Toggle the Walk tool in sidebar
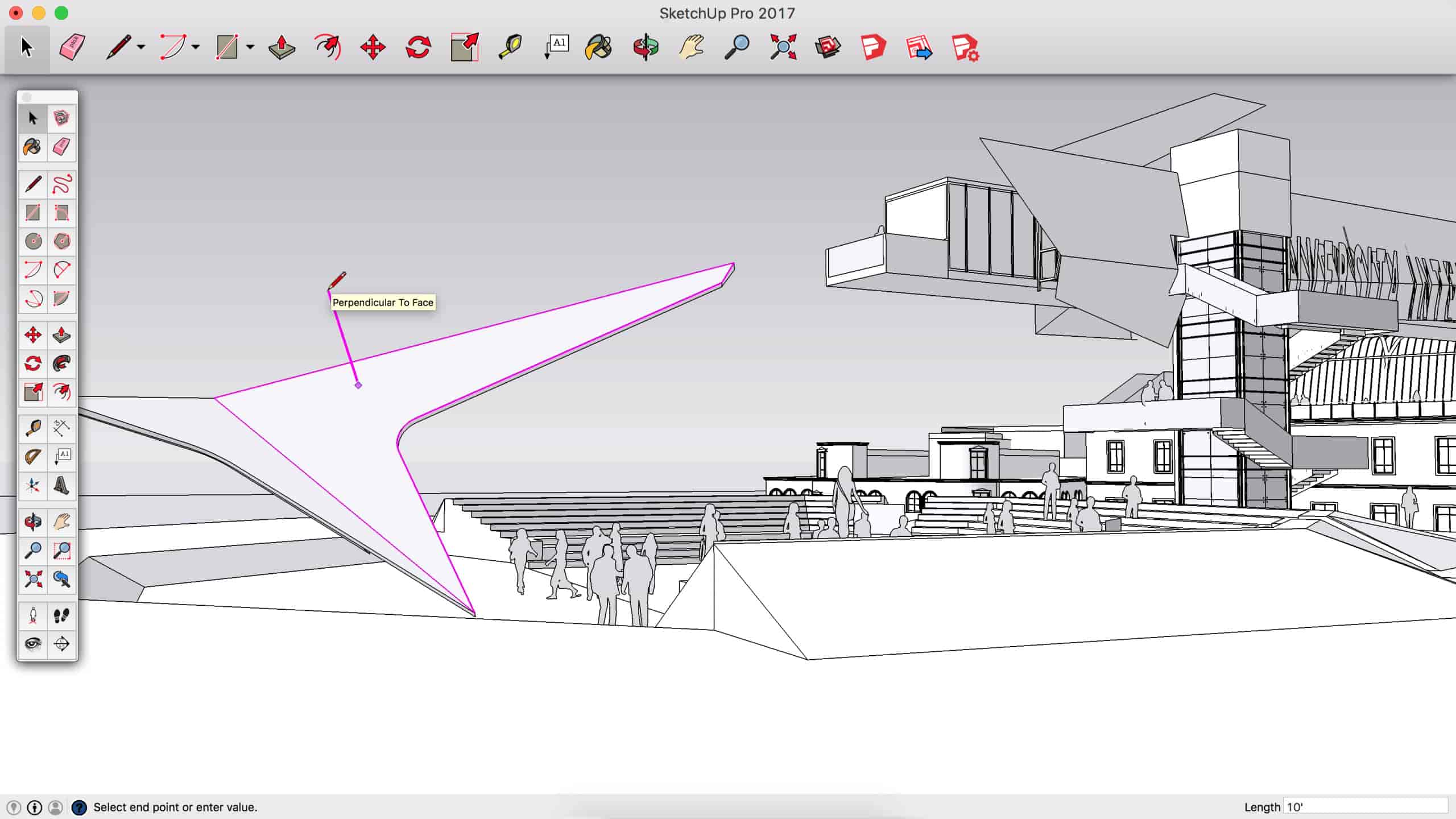The width and height of the screenshot is (1456, 819). (x=61, y=615)
